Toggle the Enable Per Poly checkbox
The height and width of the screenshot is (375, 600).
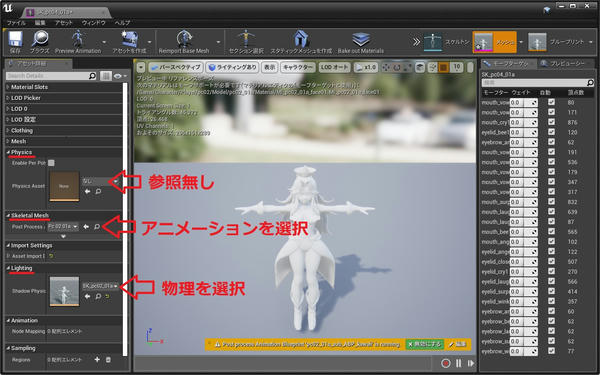(51, 163)
